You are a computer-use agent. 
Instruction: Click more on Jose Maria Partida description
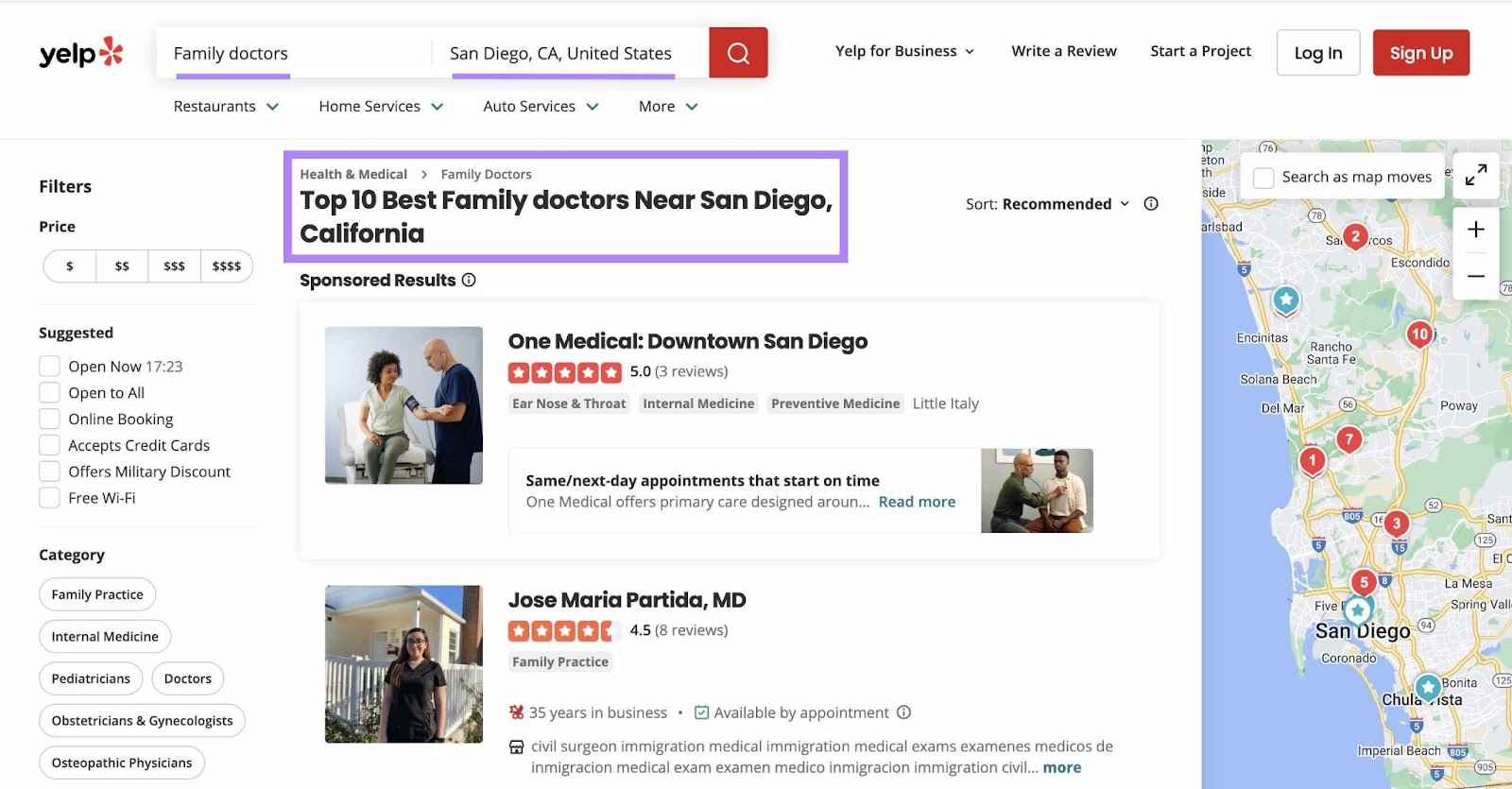(x=1062, y=768)
